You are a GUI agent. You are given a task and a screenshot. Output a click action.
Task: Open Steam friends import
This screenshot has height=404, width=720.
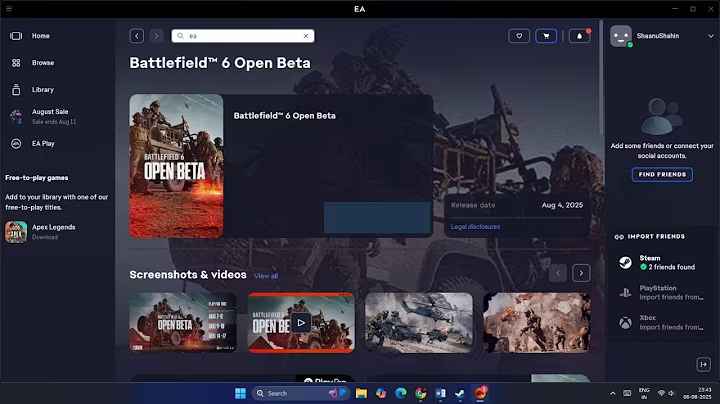pos(662,263)
